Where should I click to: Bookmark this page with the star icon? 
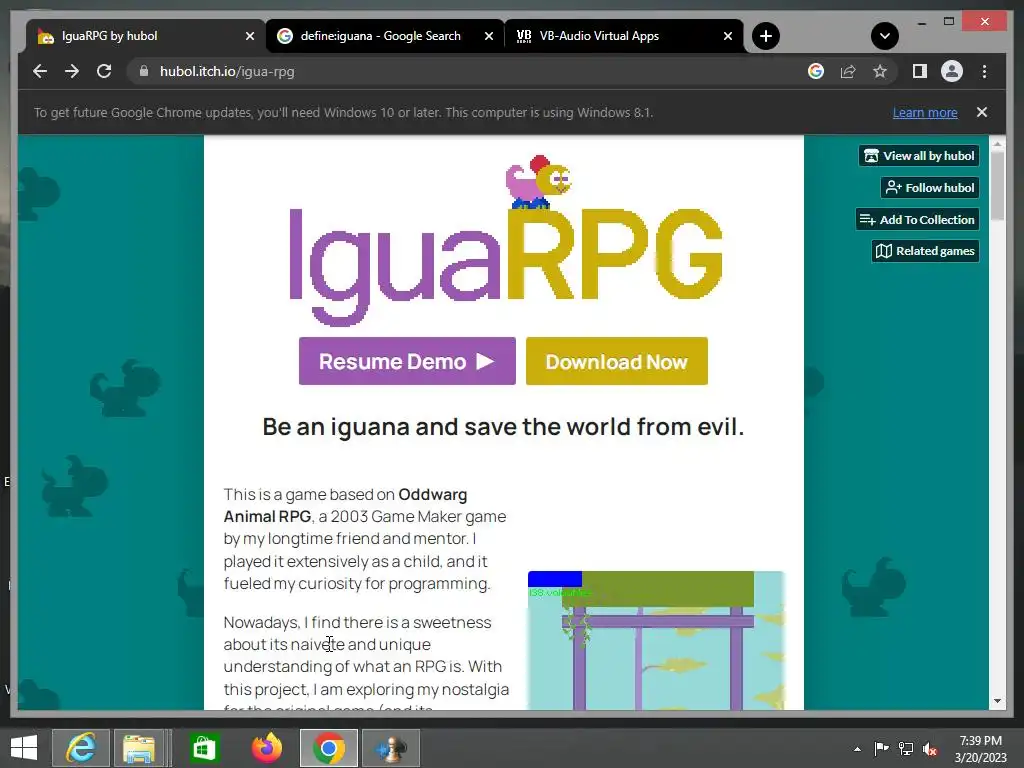880,71
